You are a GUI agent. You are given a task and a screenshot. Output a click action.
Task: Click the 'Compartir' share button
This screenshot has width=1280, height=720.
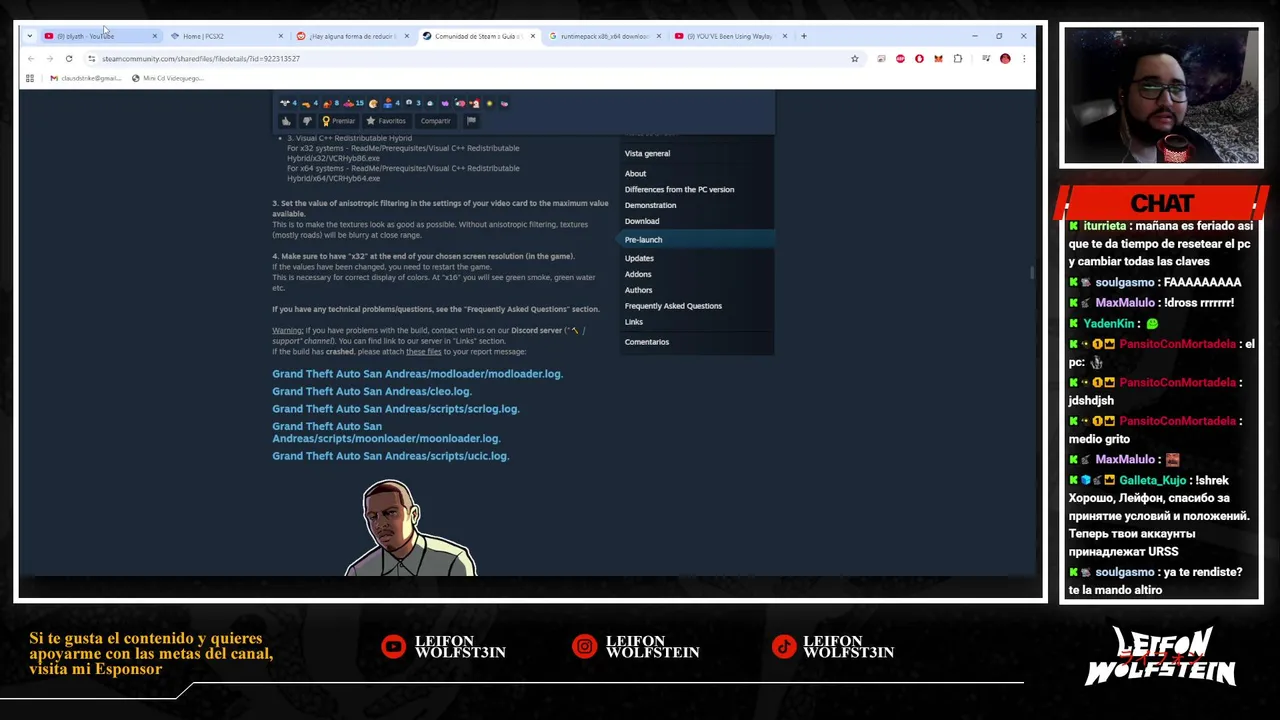(435, 121)
